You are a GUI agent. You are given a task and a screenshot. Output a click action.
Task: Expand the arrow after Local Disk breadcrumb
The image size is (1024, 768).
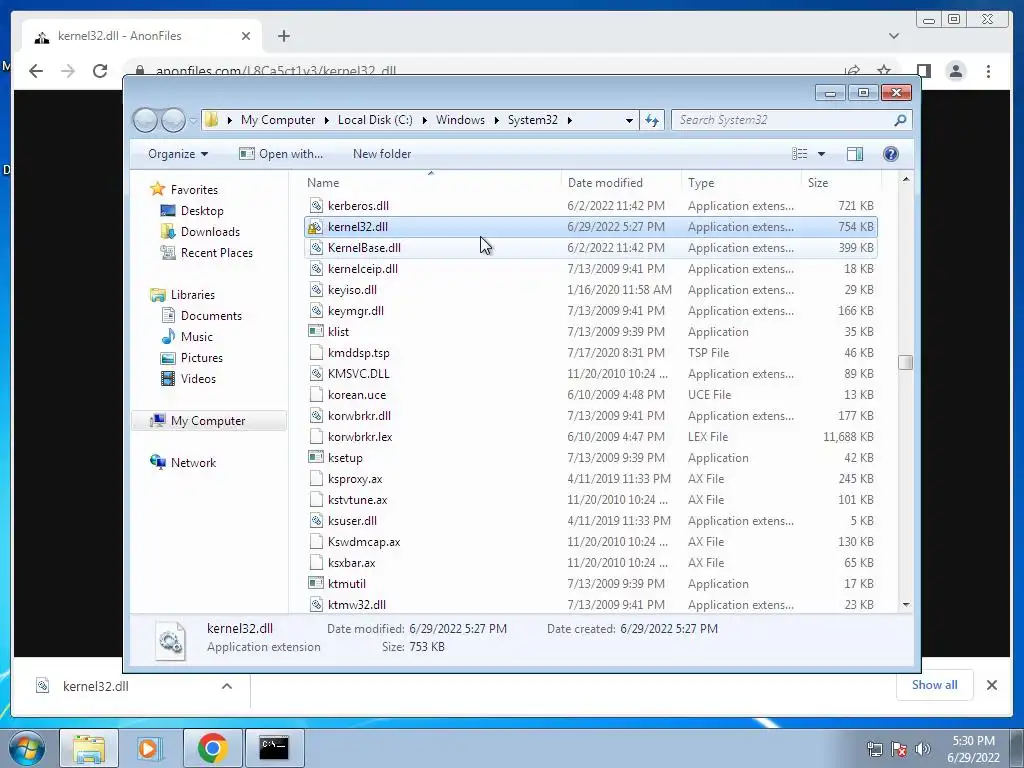click(x=424, y=120)
